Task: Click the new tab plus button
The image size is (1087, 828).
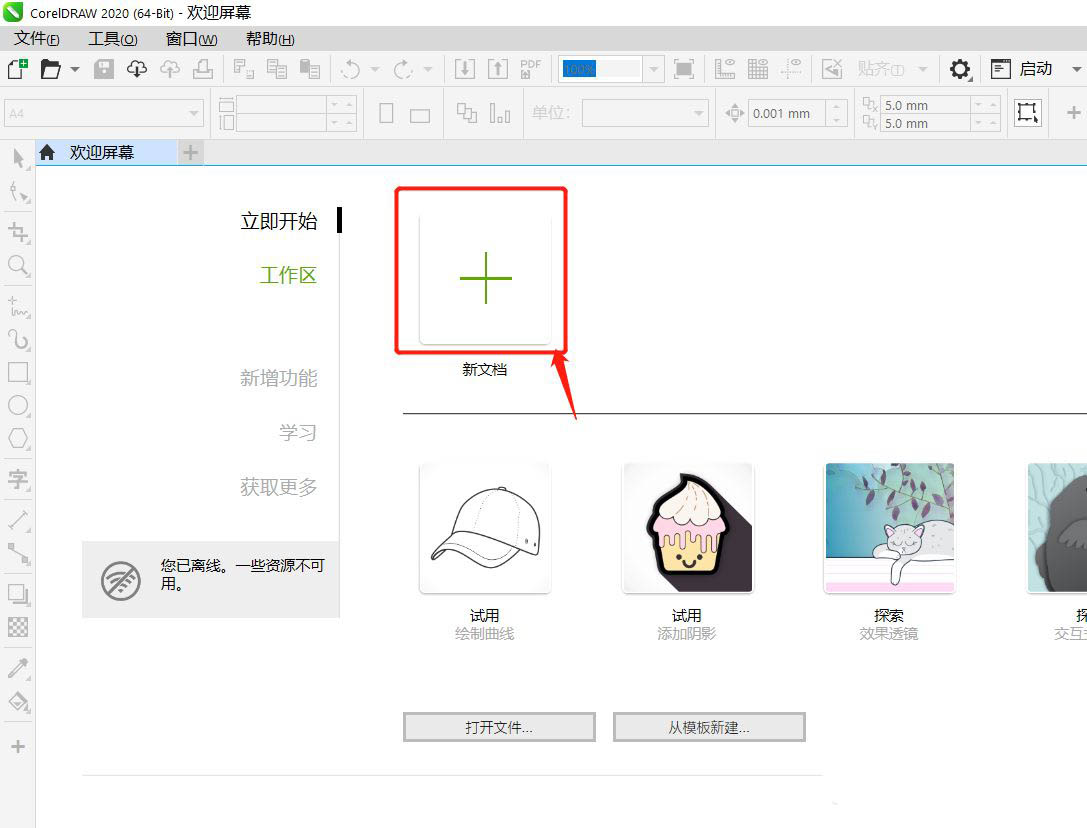Action: pyautogui.click(x=191, y=153)
